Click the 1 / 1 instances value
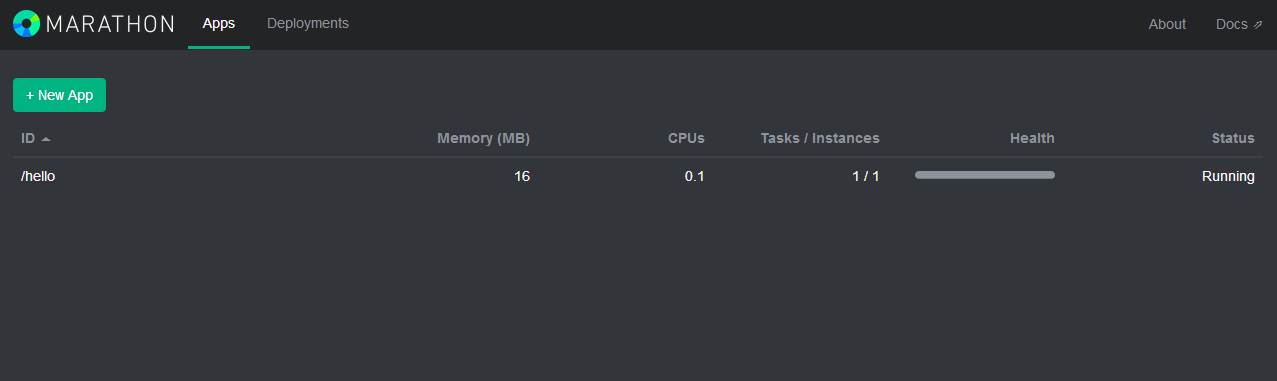The image size is (1277, 381). pos(866,176)
